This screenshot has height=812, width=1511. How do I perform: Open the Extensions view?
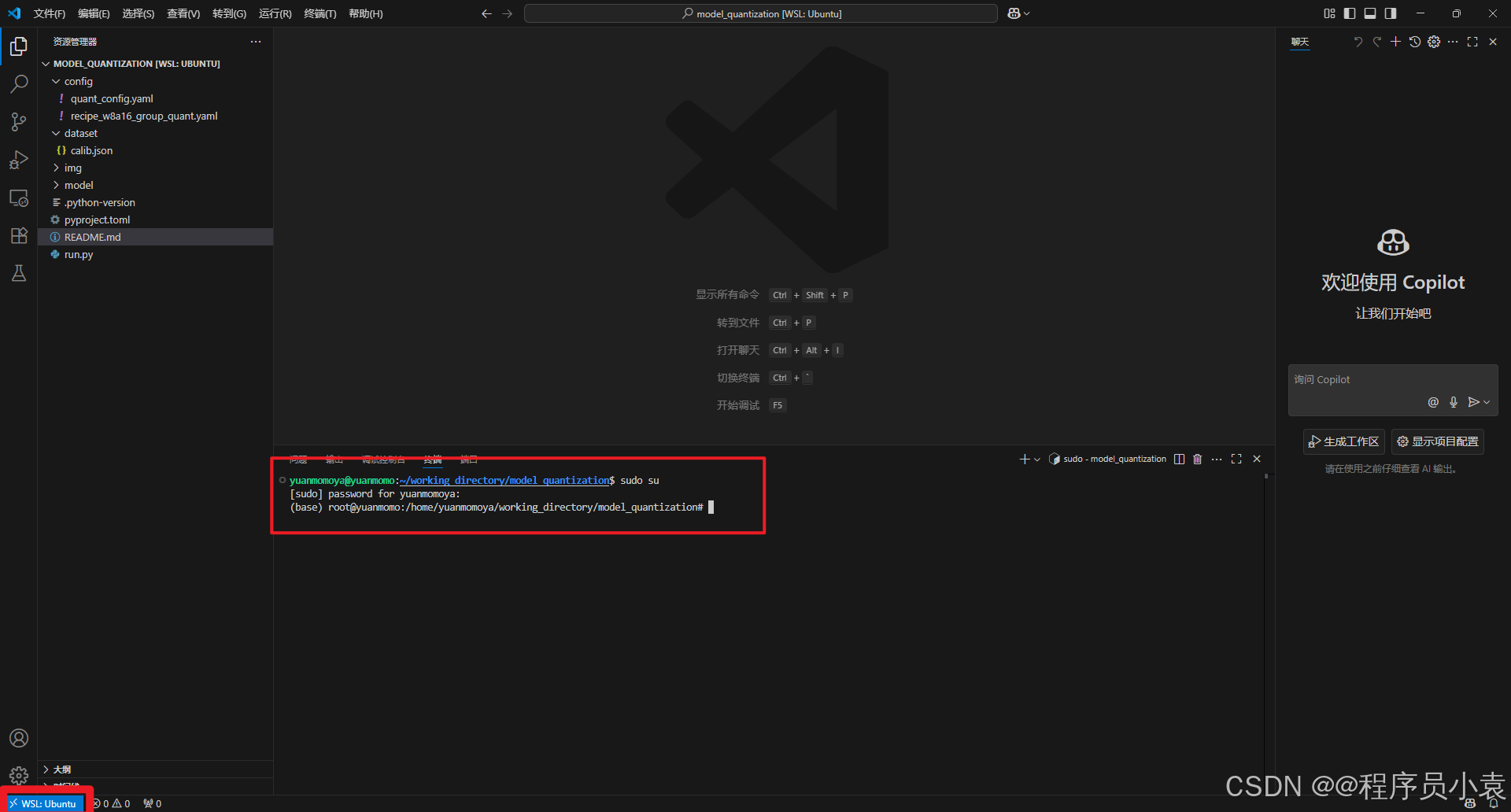19,235
